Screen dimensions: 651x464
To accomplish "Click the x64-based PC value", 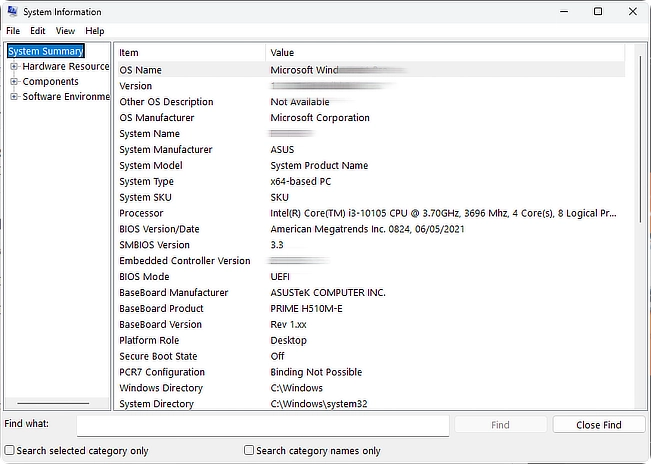I will point(301,181).
